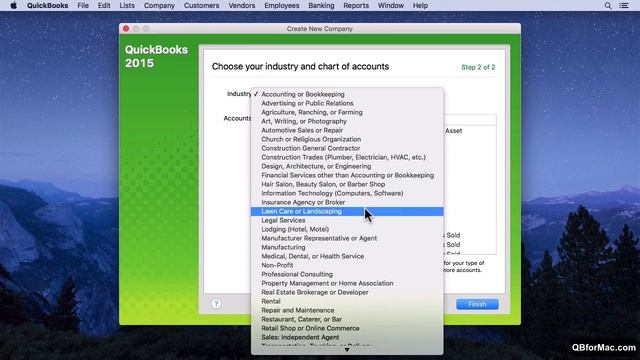Image resolution: width=640 pixels, height=360 pixels.
Task: Open the Company menu
Action: click(x=159, y=6)
